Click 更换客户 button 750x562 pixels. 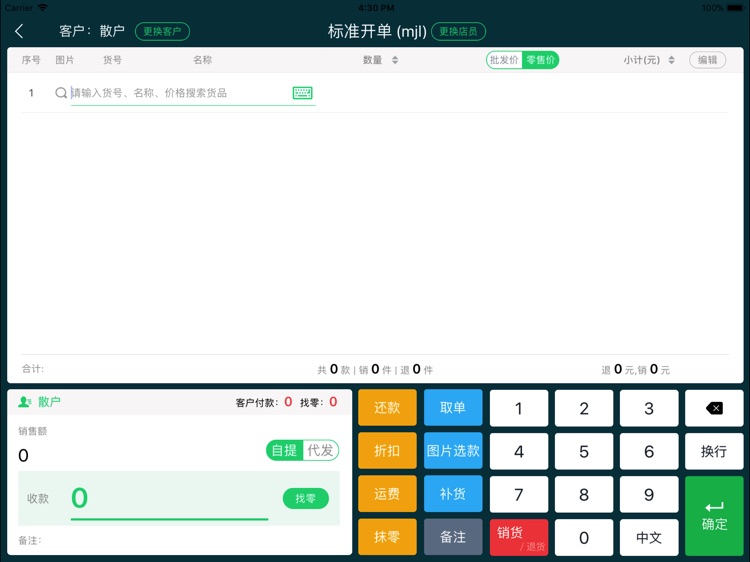coord(162,32)
